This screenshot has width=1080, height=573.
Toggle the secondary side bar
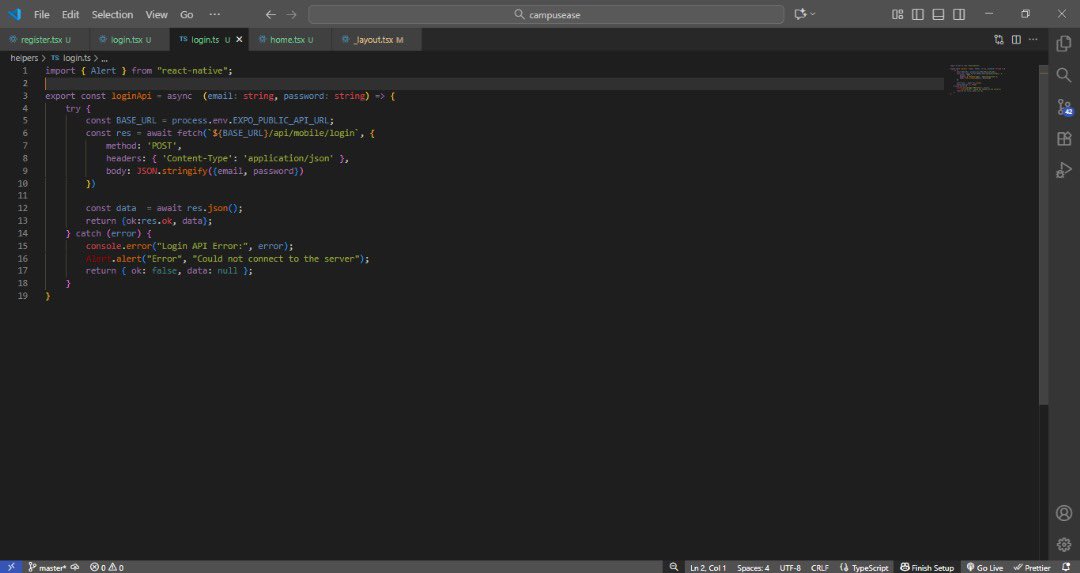pyautogui.click(x=959, y=14)
